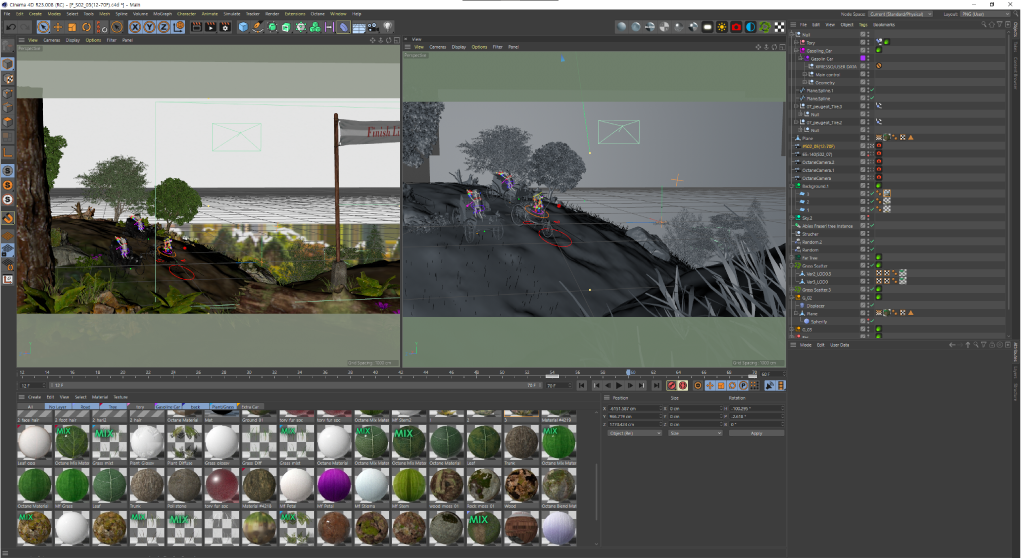Add a Cube primitive object
The height and width of the screenshot is (558, 1021).
tap(243, 27)
